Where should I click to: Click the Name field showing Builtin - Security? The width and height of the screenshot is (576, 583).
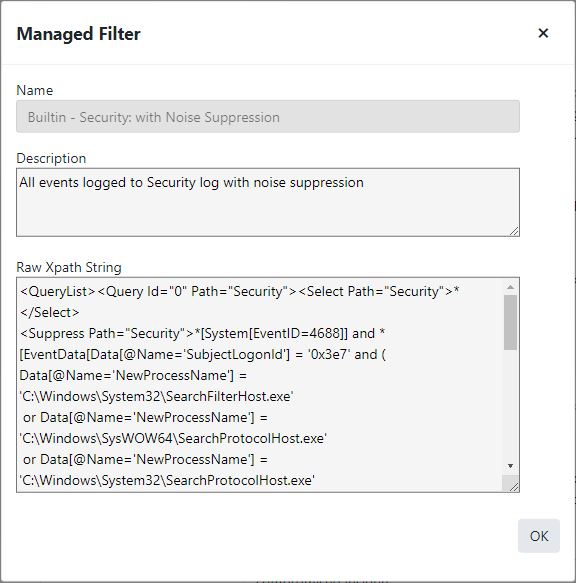(x=268, y=116)
